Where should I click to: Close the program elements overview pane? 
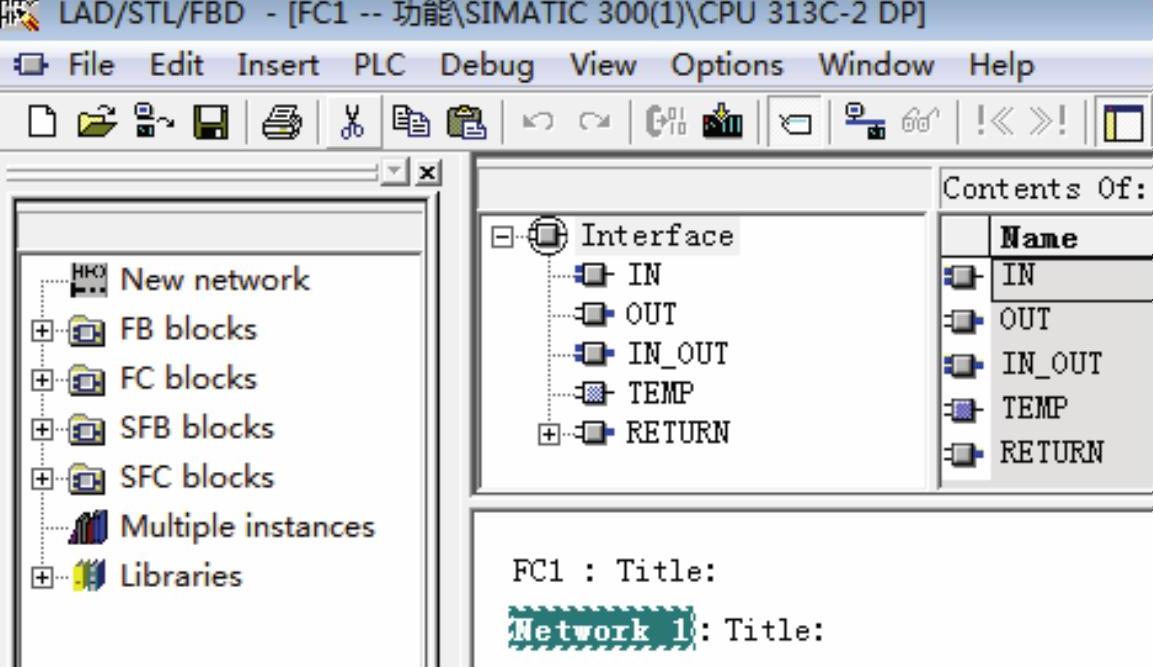point(428,172)
